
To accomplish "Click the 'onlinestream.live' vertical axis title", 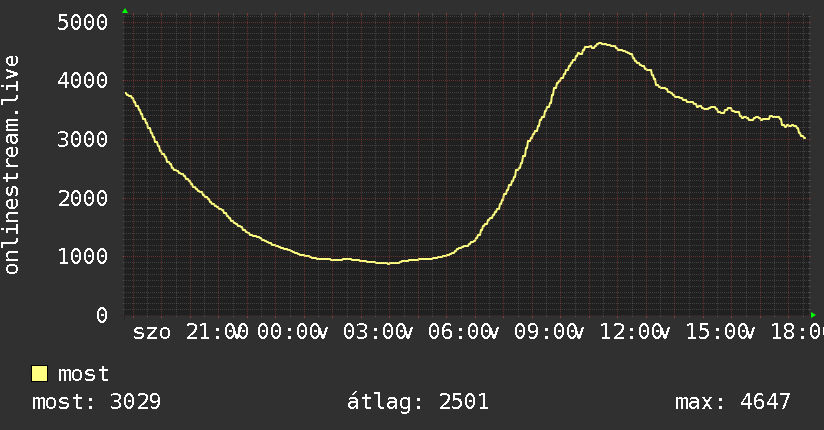I will pyautogui.click(x=11, y=165).
